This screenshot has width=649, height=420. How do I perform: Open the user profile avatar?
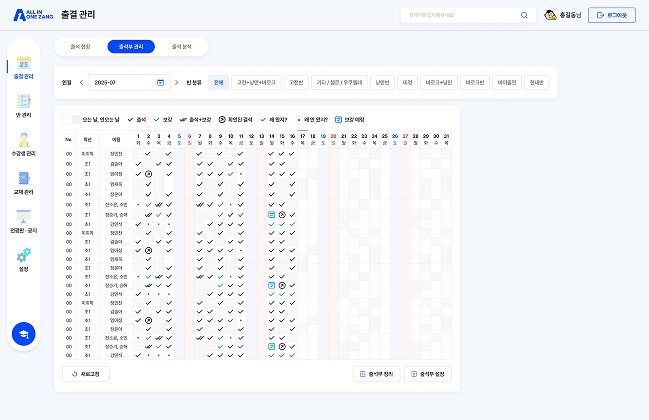pos(550,15)
